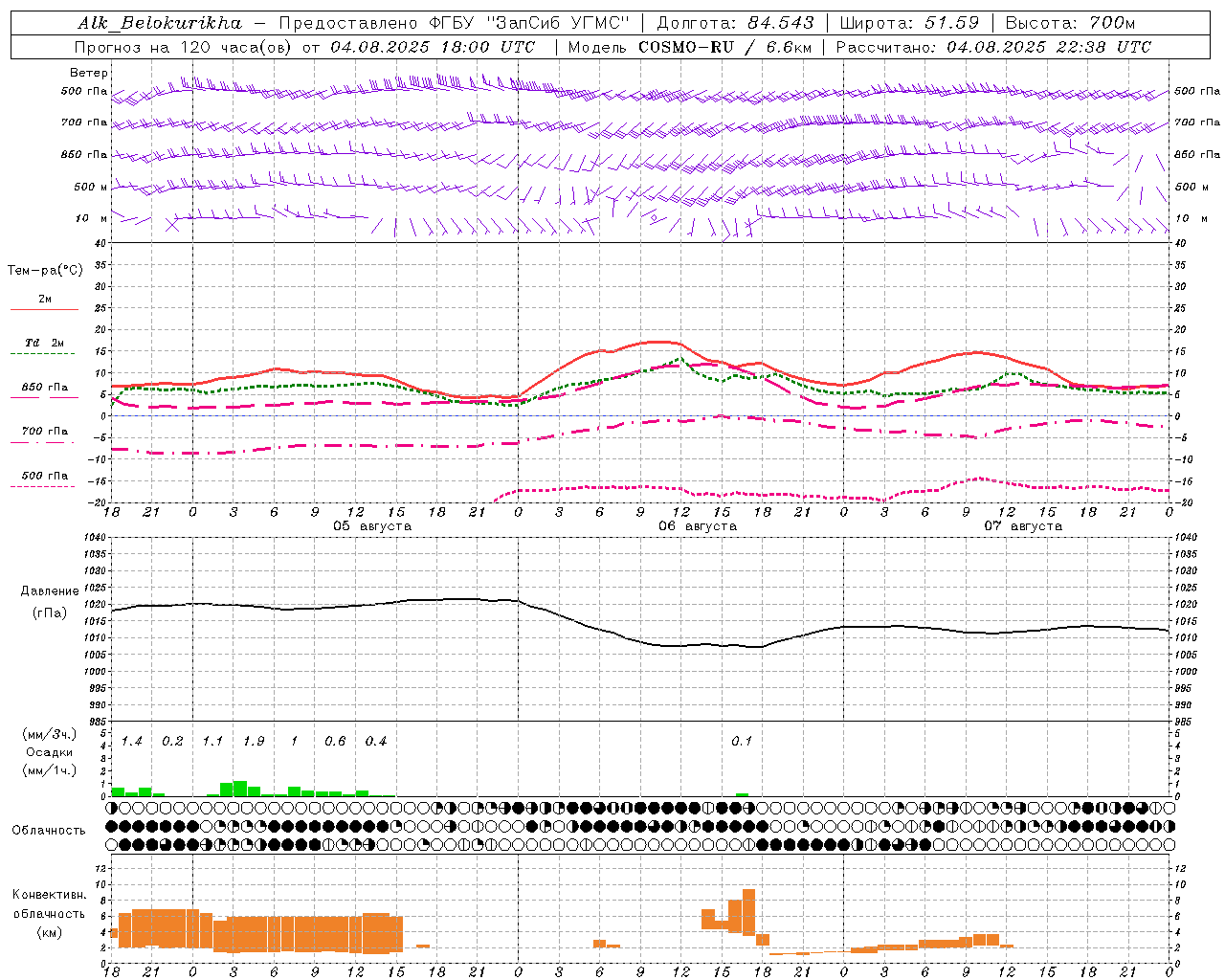Click the Конвективн. convective cloud label
Viewport: 1225px width, 980px height.
50,895
